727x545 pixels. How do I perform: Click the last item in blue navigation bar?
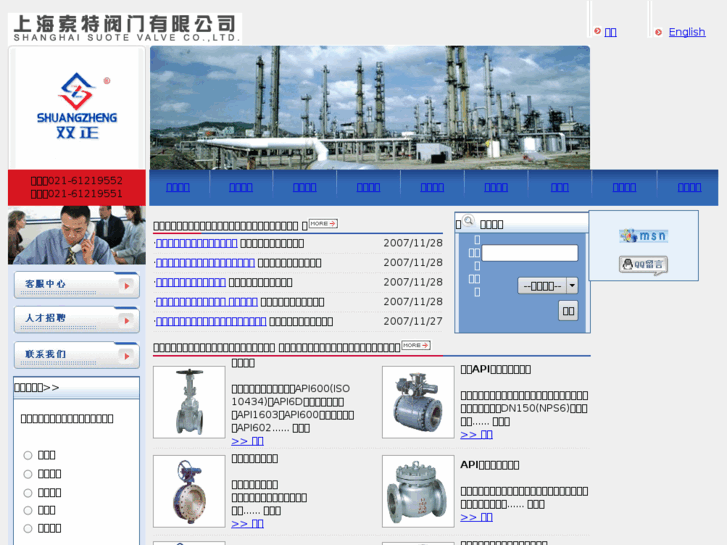pos(689,187)
